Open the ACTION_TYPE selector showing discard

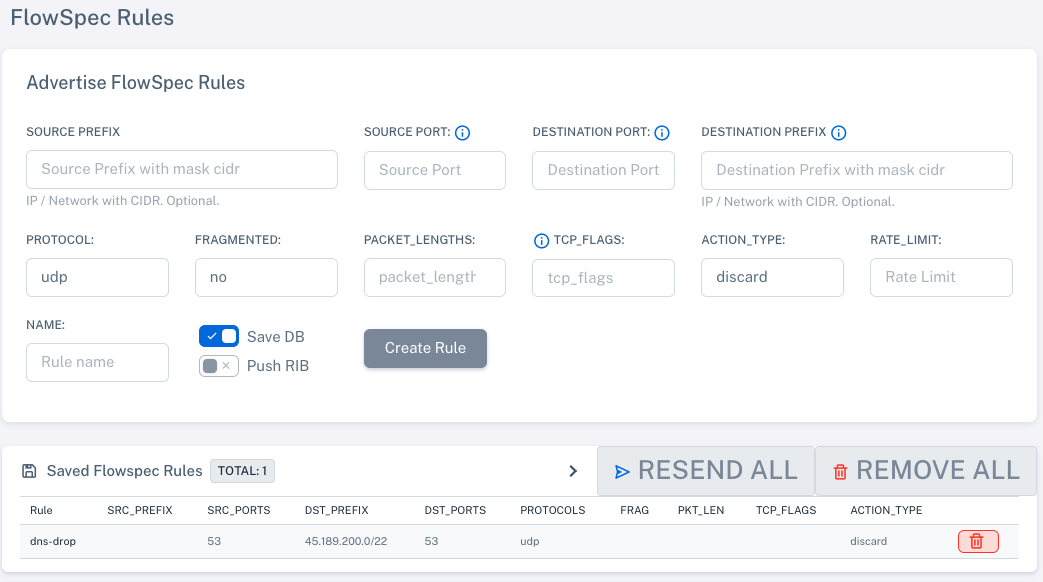pyautogui.click(x=772, y=277)
